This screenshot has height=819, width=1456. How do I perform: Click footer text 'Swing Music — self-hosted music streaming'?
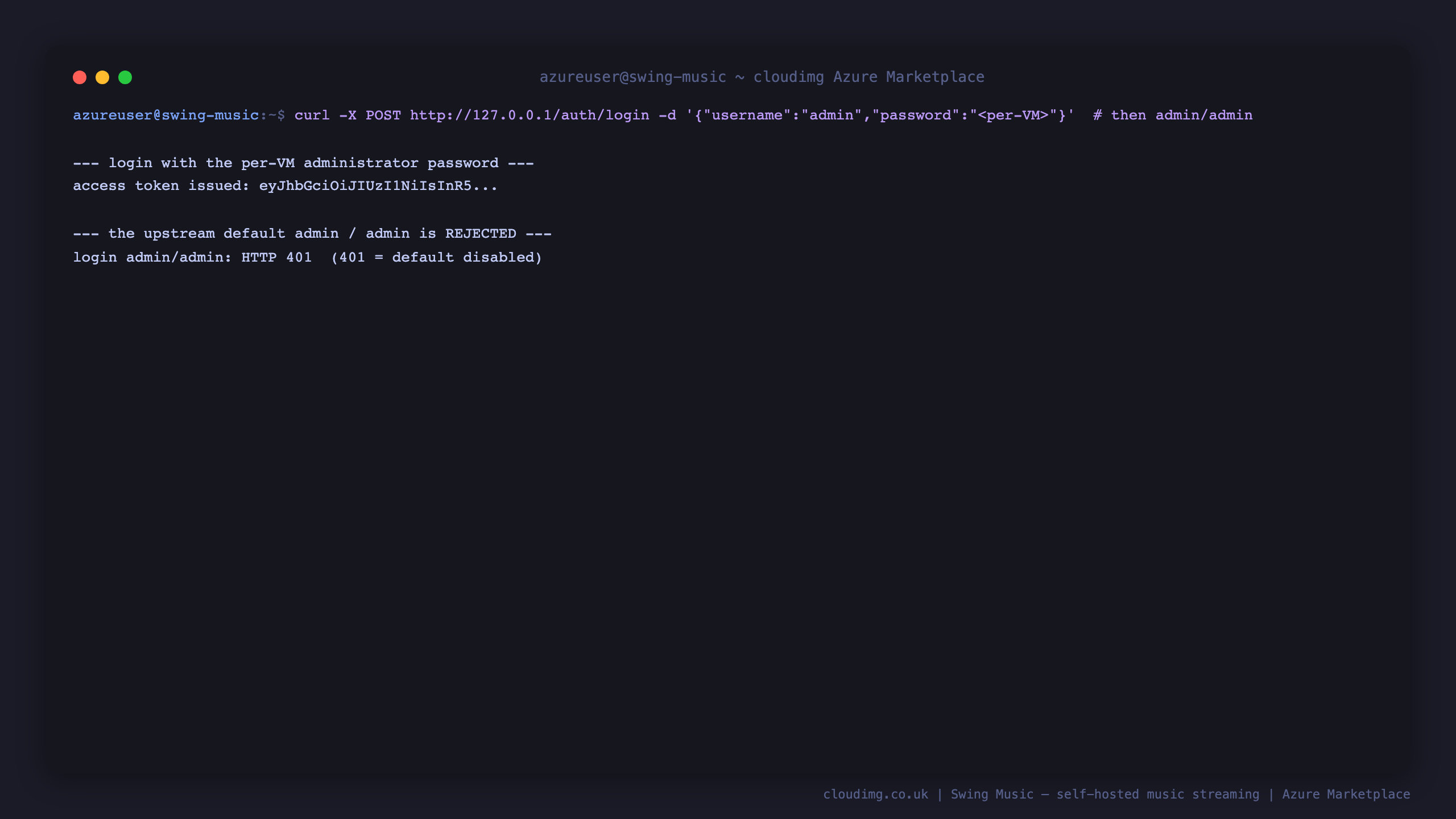(1105, 795)
